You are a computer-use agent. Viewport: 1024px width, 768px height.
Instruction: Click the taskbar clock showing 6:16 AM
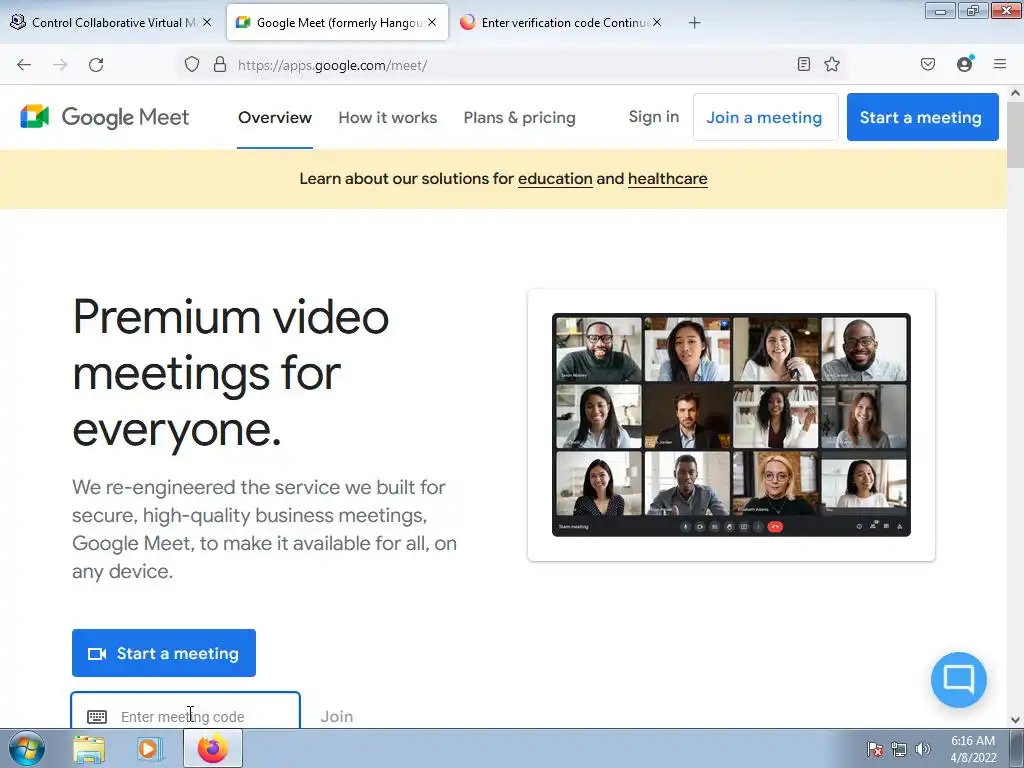coord(973,749)
